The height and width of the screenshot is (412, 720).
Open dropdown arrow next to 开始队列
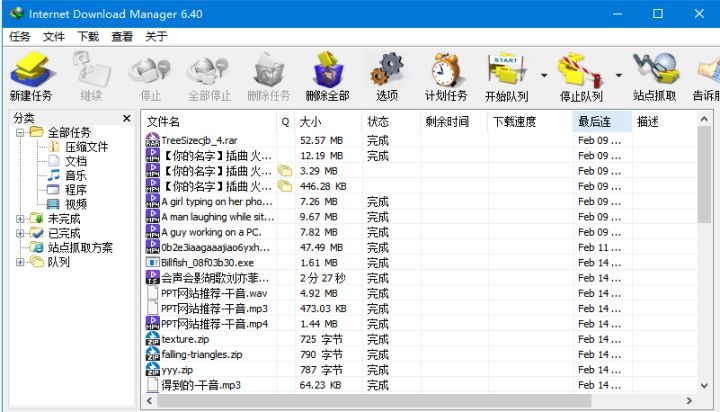point(544,75)
